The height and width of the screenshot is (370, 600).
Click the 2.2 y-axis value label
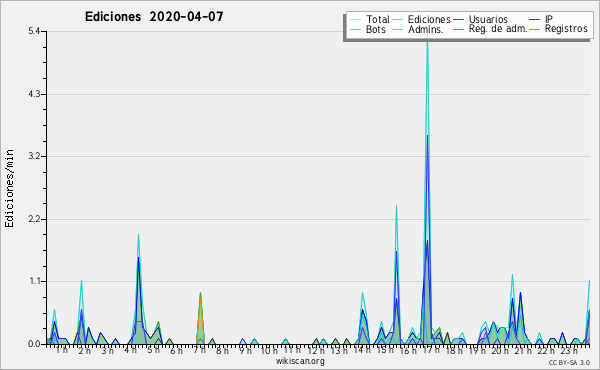tap(34, 219)
